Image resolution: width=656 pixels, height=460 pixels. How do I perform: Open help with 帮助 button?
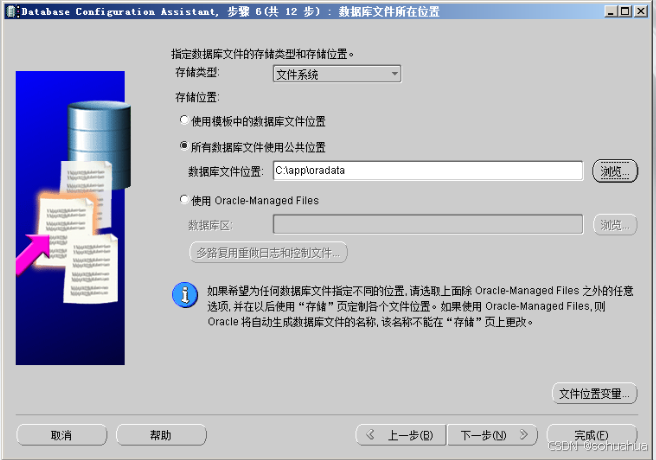point(161,435)
